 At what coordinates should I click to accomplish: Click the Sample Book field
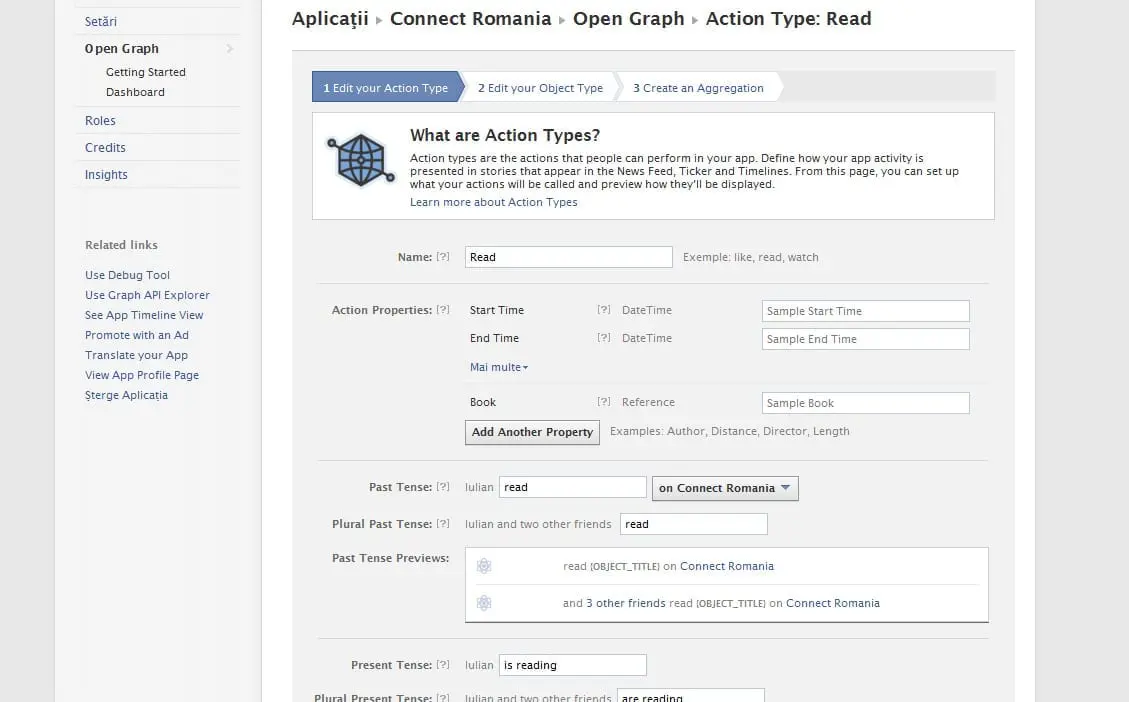point(865,403)
